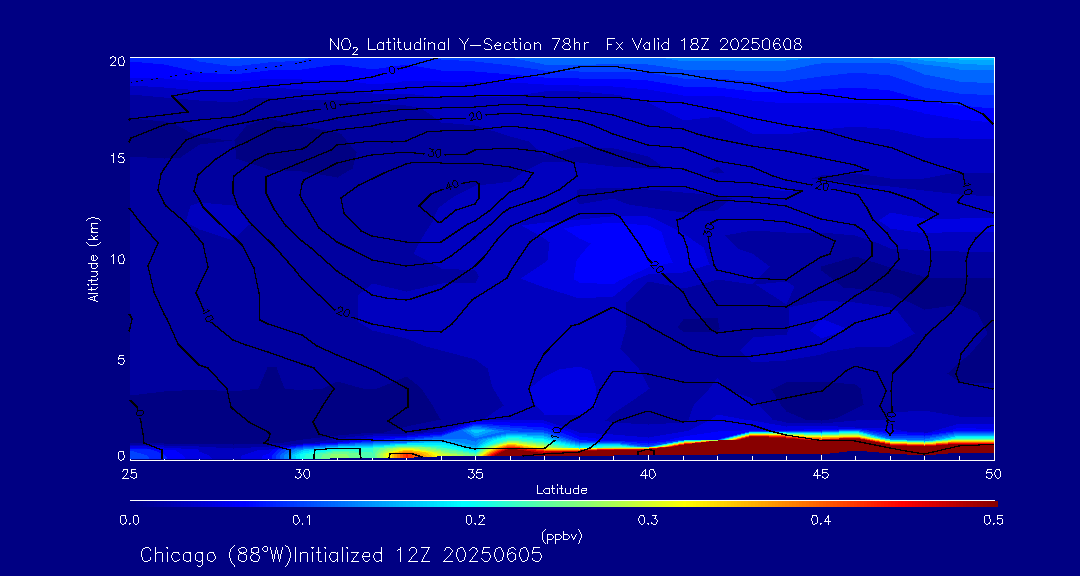Click the 'Latitude' horizontal axis label
The image size is (1080, 576).
[x=562, y=490]
